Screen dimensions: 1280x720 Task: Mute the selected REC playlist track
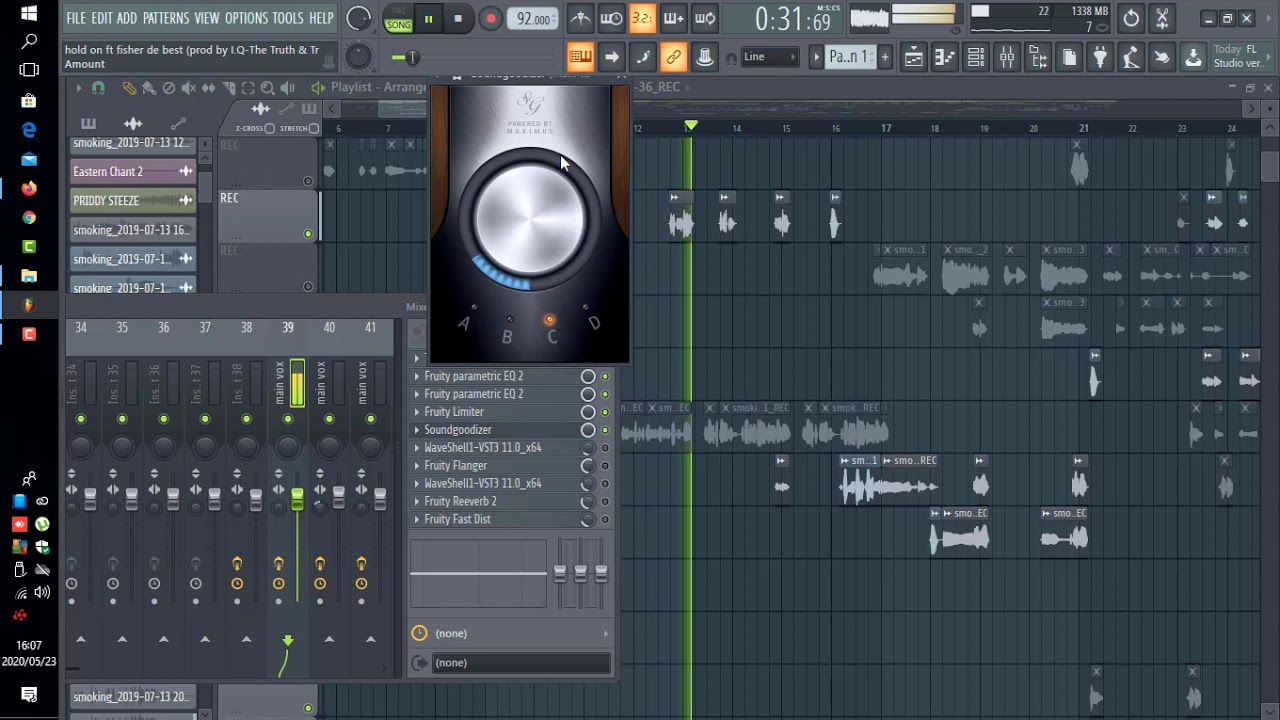[308, 234]
